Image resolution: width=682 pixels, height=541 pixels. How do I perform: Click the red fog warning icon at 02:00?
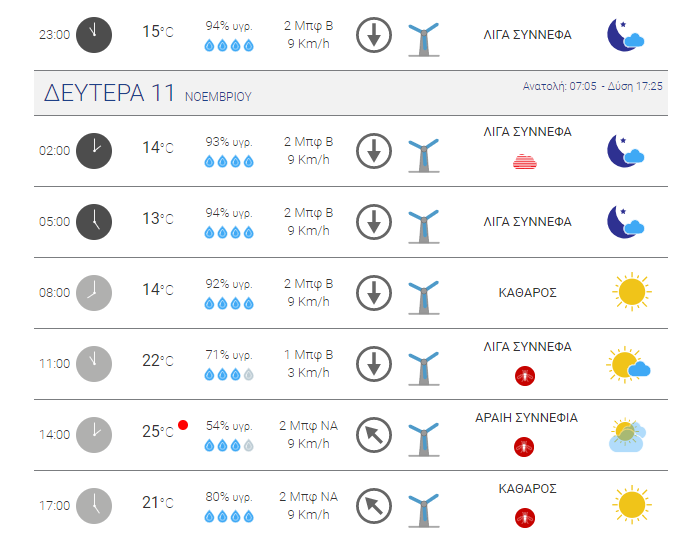[x=525, y=161]
